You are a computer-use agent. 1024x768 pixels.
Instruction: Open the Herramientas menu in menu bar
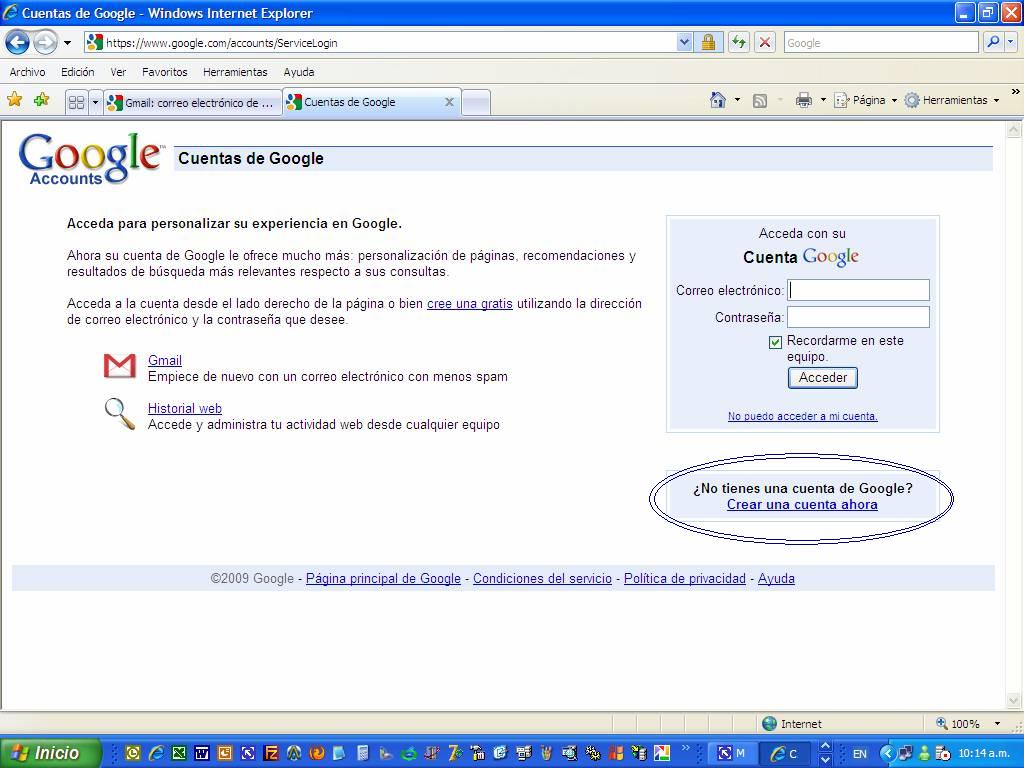[x=235, y=72]
